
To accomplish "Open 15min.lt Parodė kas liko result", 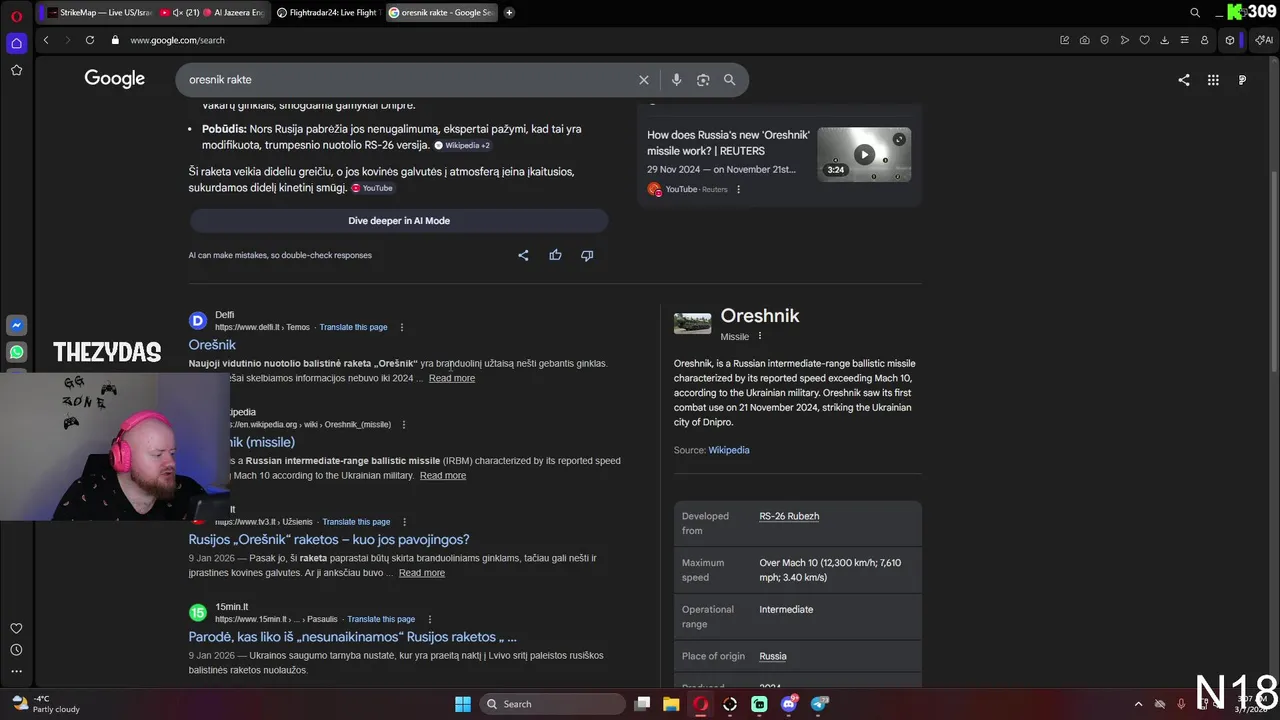I will click(x=353, y=637).
